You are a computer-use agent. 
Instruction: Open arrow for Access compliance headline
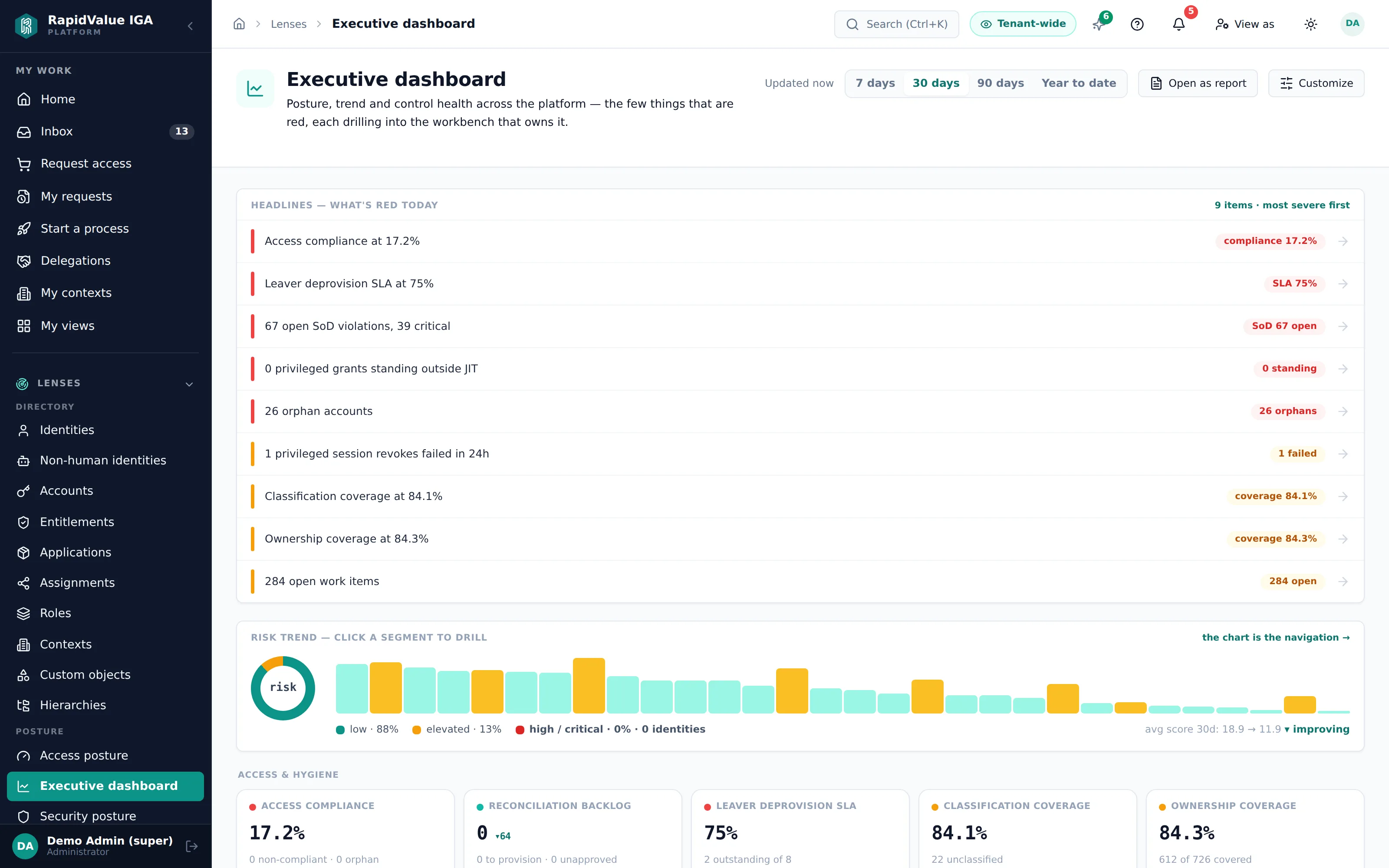(1343, 241)
